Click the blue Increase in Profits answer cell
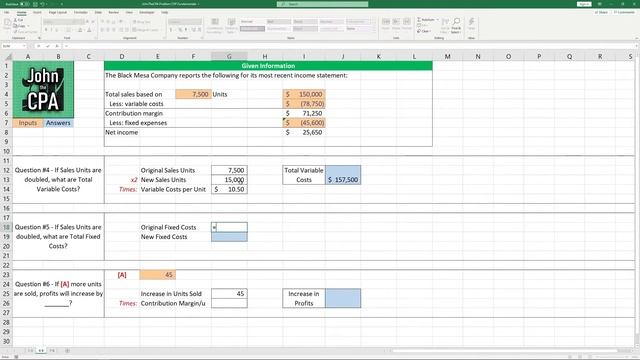 (x=343, y=298)
